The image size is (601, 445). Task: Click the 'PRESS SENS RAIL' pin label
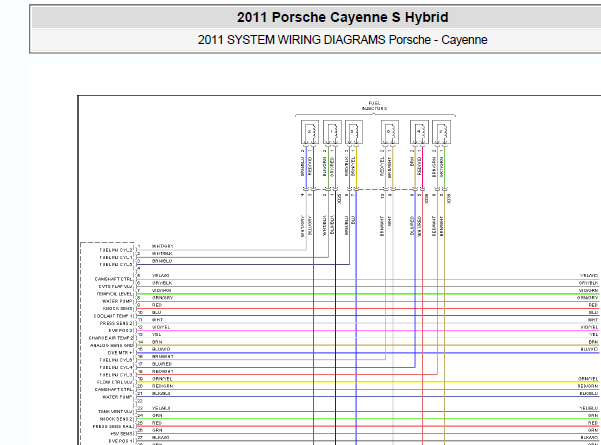point(113,427)
